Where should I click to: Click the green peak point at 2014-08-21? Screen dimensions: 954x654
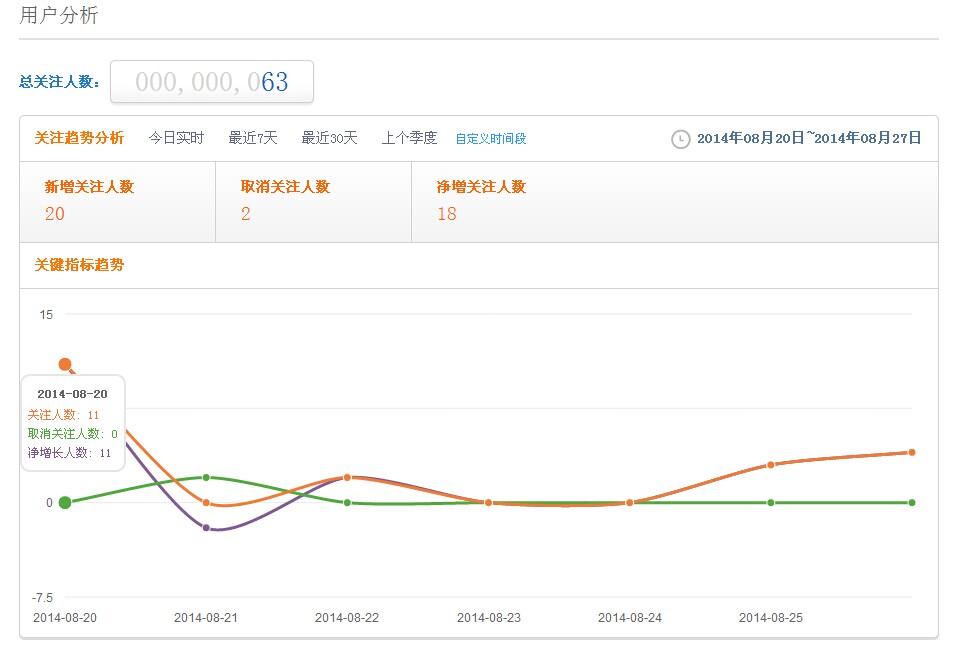click(x=206, y=477)
